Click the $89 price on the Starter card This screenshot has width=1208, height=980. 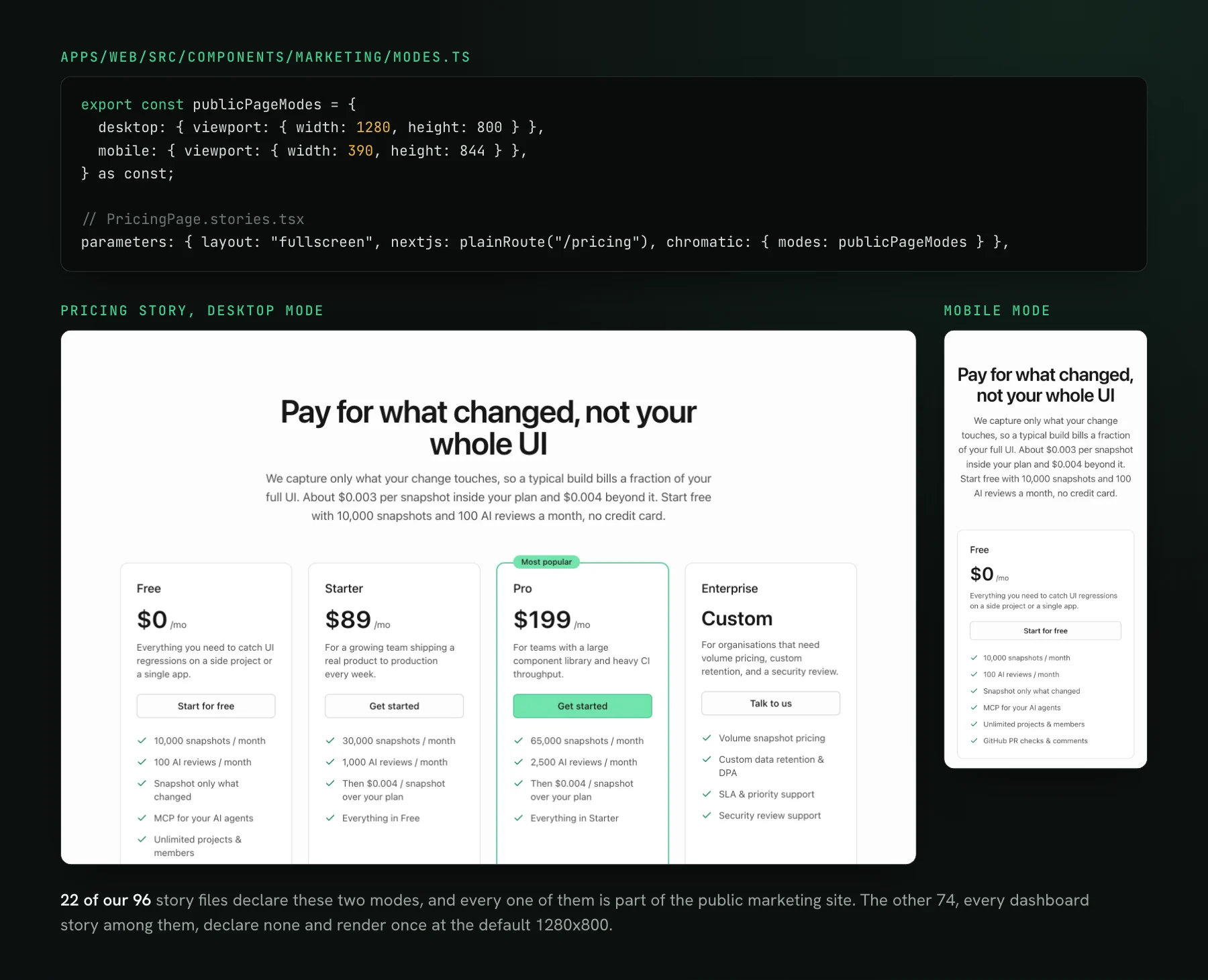click(x=348, y=619)
